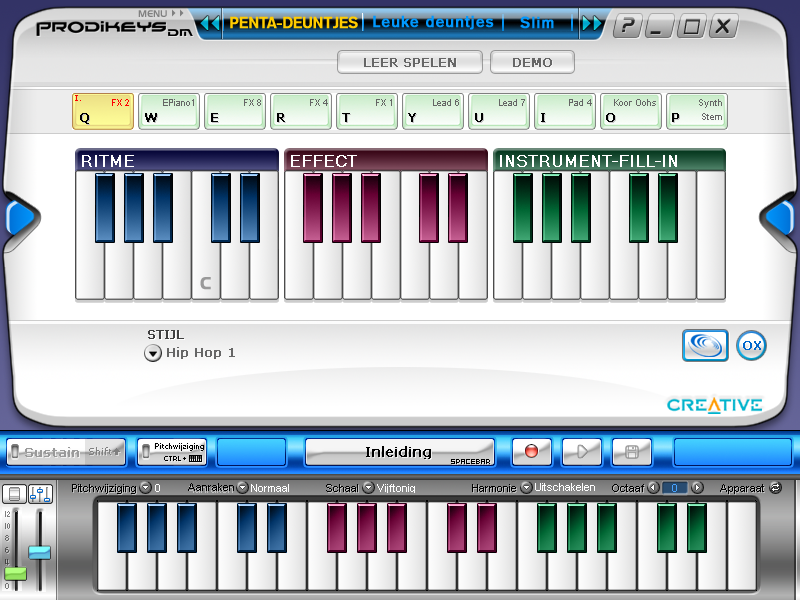Click the single panel view icon

click(14, 494)
